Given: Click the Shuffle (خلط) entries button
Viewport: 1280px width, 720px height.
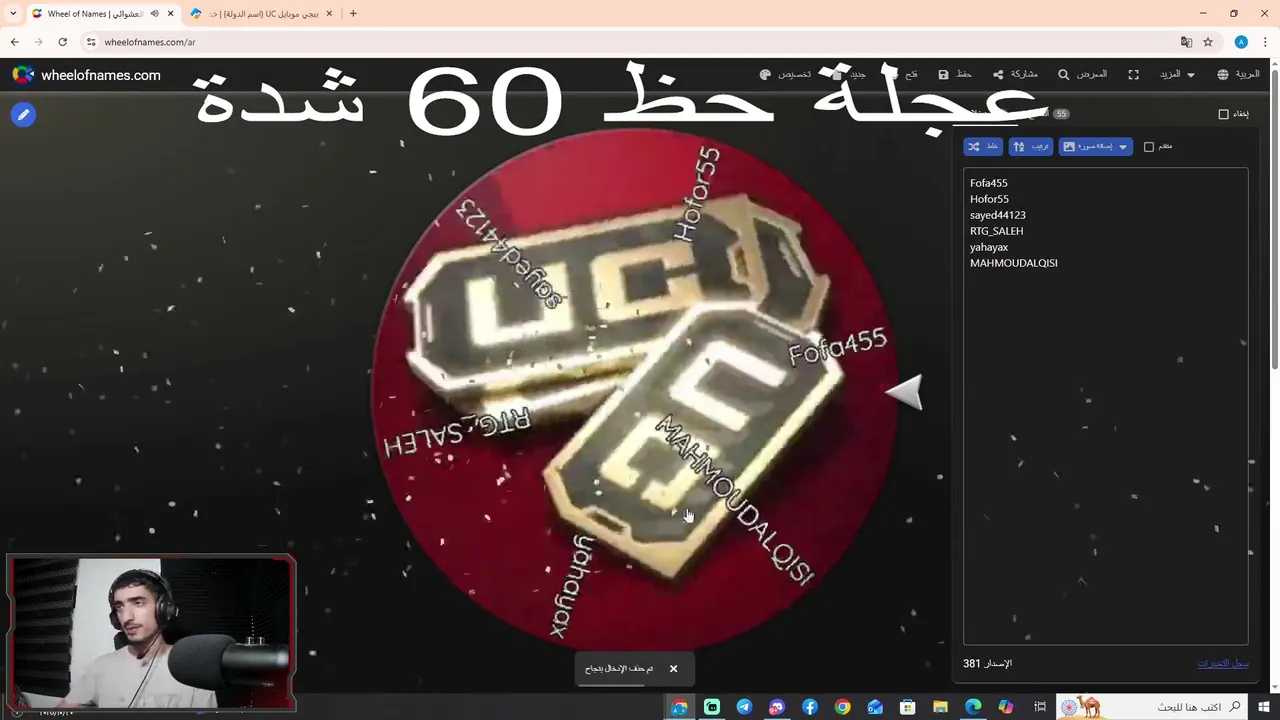Looking at the screenshot, I should [983, 147].
